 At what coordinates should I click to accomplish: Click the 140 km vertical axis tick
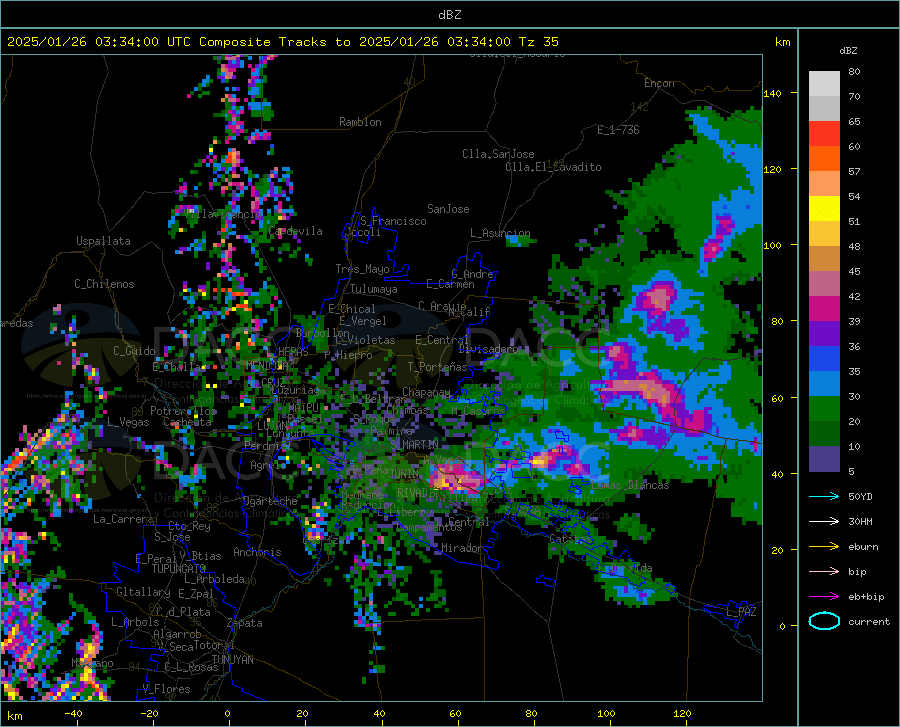(773, 93)
